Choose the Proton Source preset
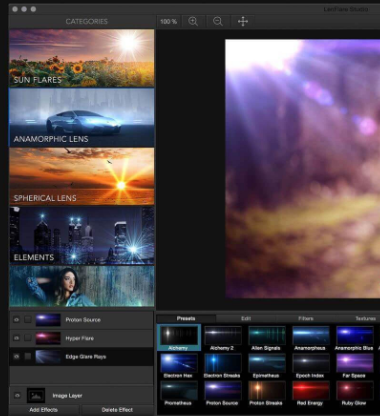Image resolution: width=380 pixels, height=416 pixels. click(222, 394)
